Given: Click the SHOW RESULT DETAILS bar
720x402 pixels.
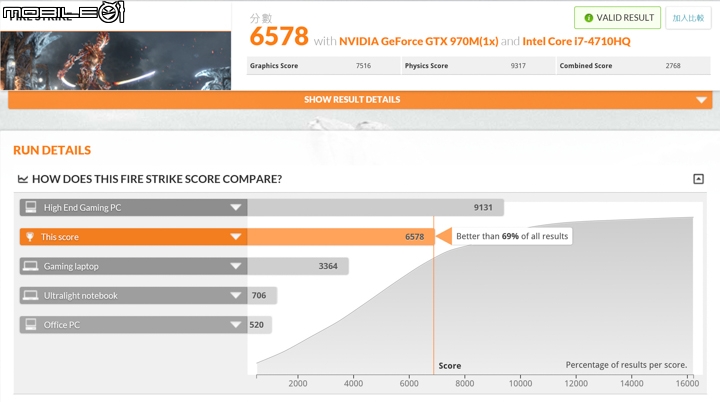Looking at the screenshot, I should point(360,100).
